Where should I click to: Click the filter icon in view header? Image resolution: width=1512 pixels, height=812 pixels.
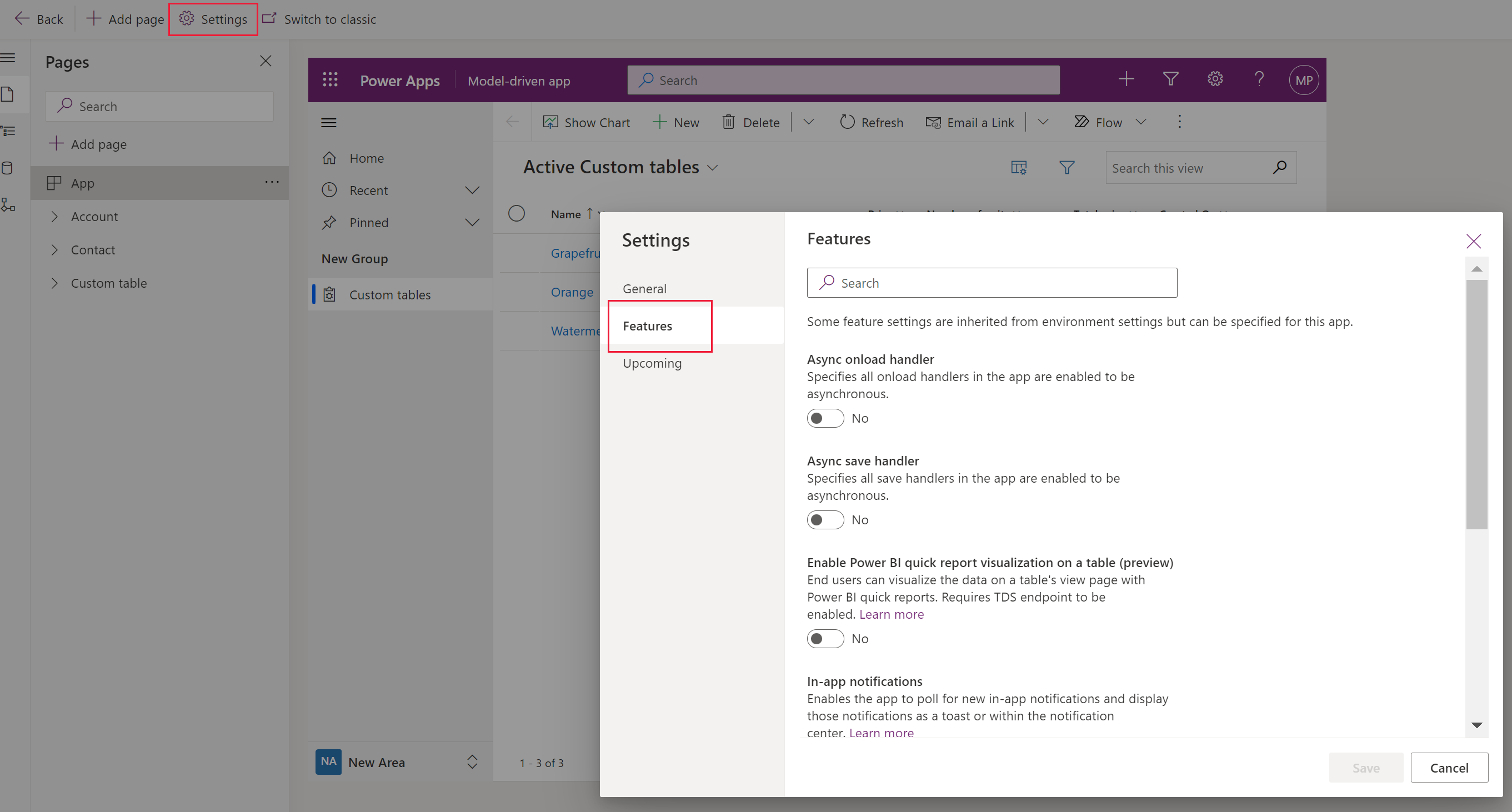(1066, 167)
